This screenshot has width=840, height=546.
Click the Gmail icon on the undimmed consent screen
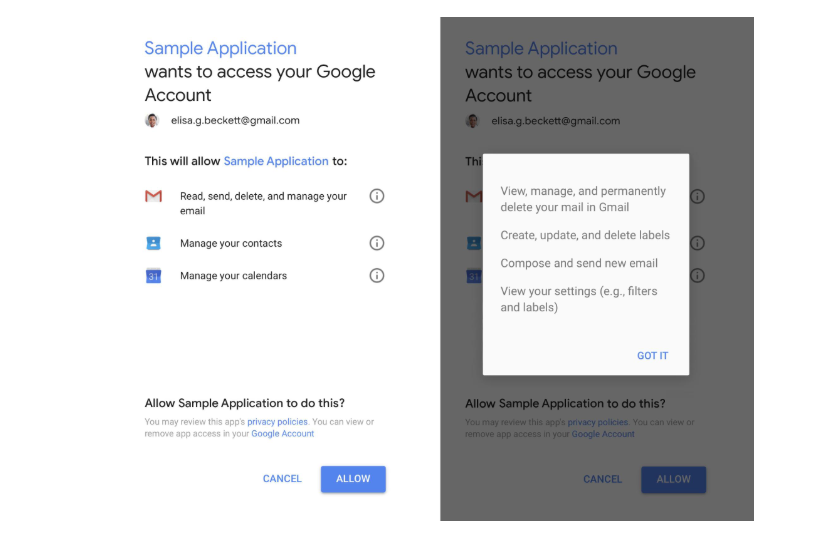[x=153, y=196]
